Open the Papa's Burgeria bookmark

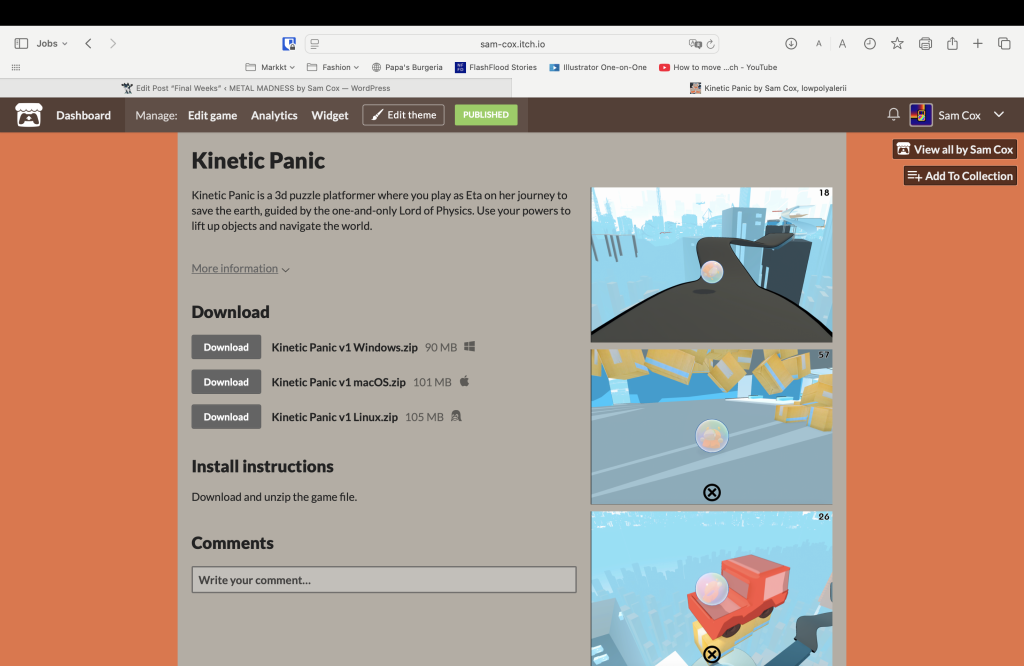407,67
